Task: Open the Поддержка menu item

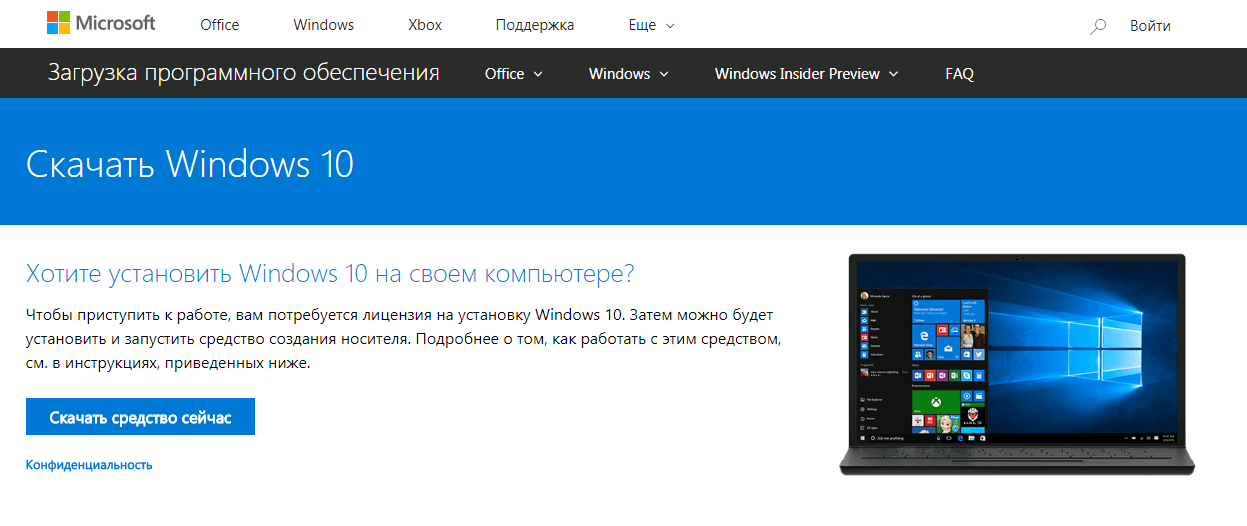Action: (535, 25)
